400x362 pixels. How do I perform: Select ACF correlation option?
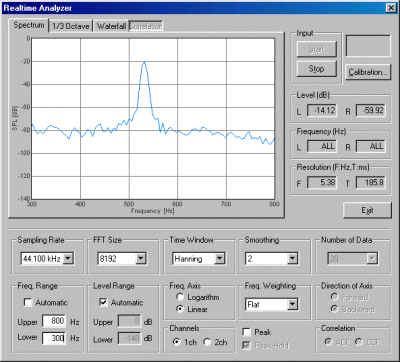pyautogui.click(x=328, y=342)
